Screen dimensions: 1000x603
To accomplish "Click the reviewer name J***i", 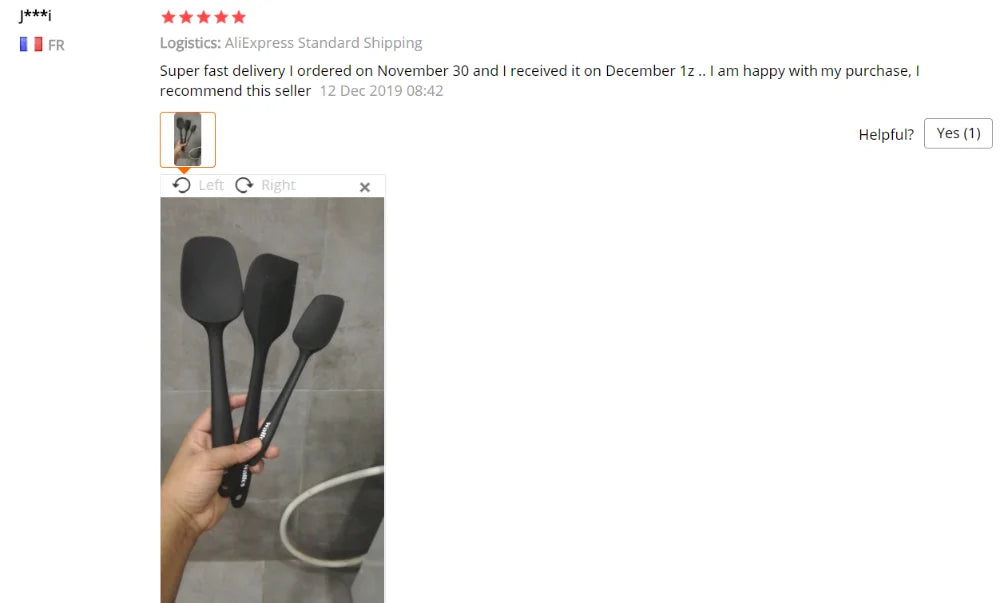I will click(x=35, y=15).
